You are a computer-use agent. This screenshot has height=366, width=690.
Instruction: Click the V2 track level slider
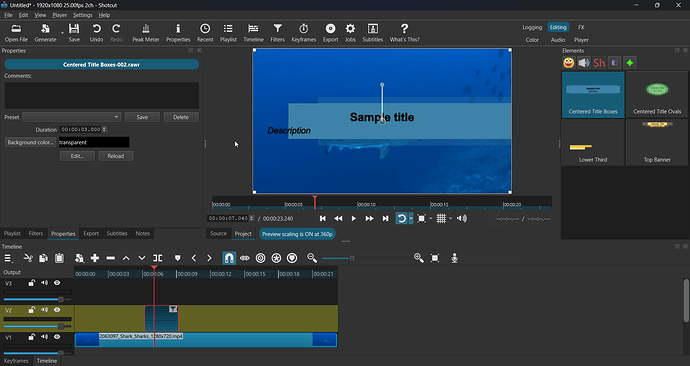(37, 326)
